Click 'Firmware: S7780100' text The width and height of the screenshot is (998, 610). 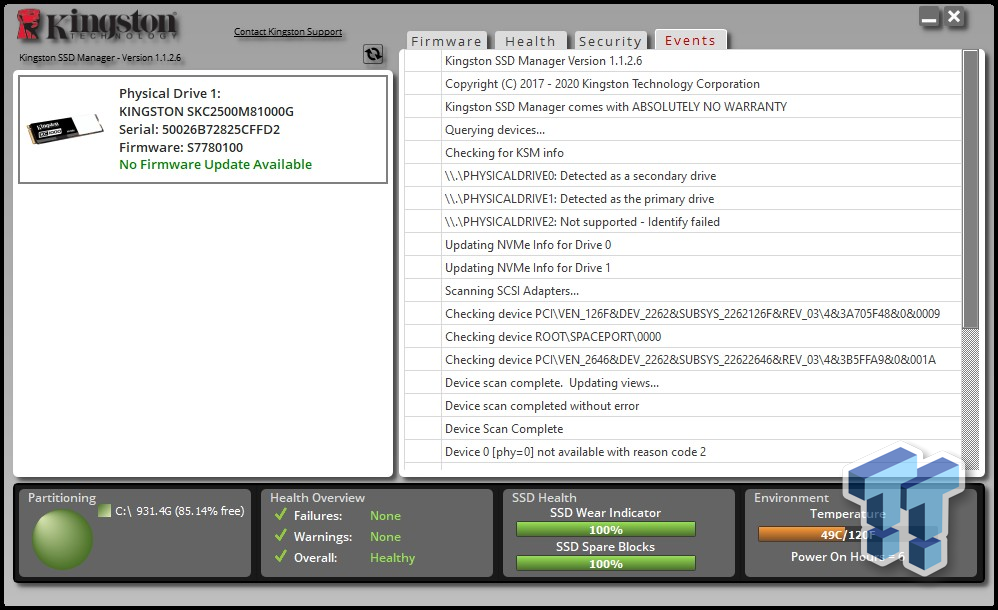click(181, 147)
